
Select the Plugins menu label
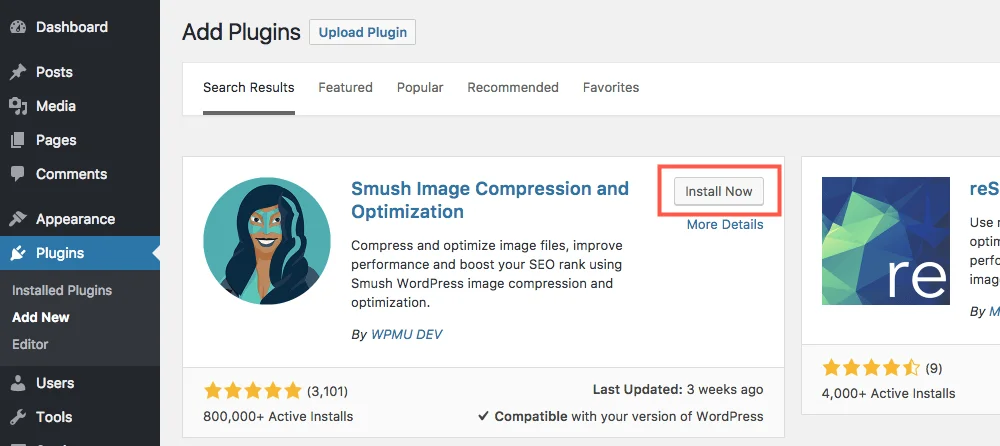[60, 253]
